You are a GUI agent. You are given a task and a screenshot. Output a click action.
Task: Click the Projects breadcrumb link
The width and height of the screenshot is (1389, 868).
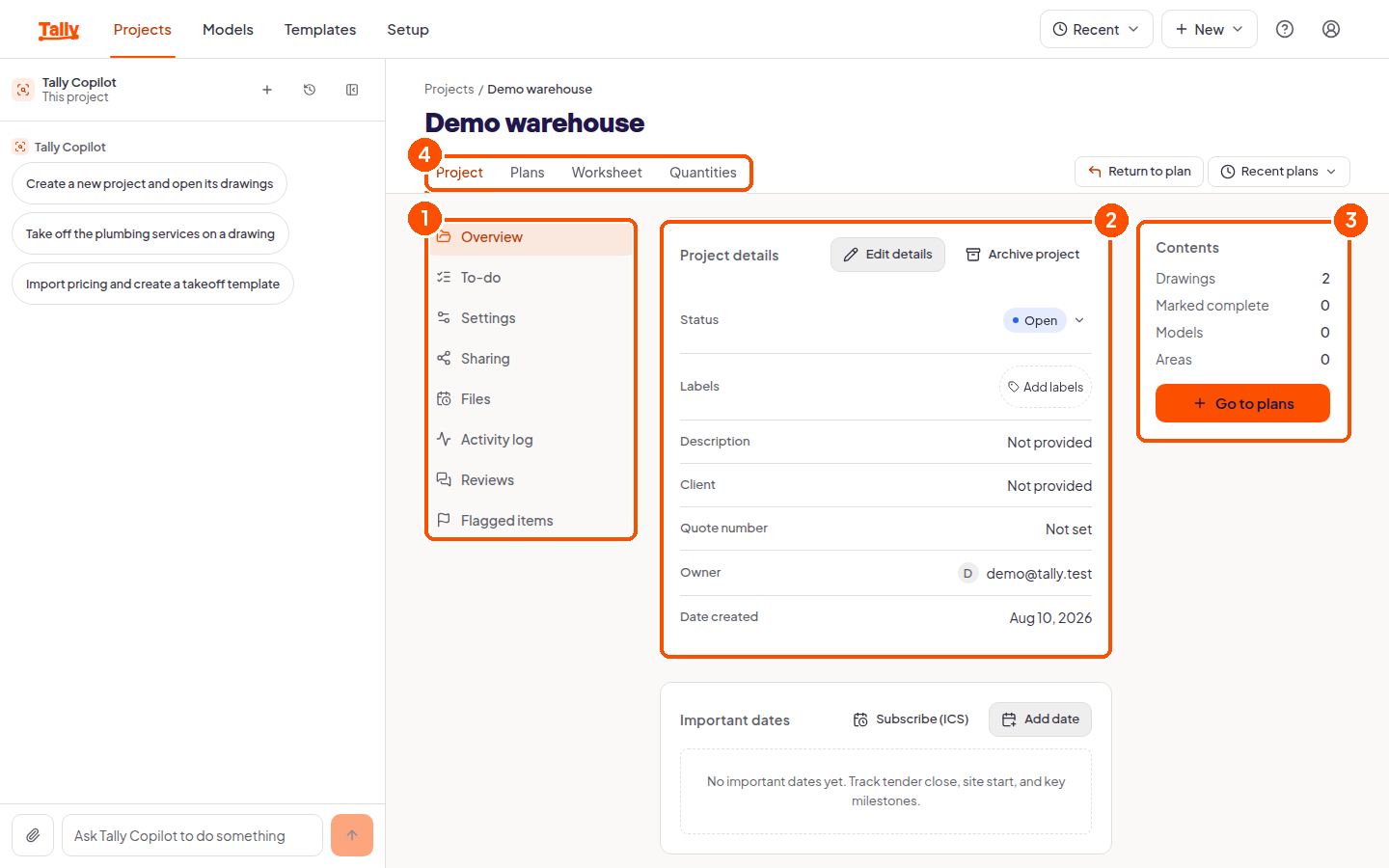tap(449, 89)
